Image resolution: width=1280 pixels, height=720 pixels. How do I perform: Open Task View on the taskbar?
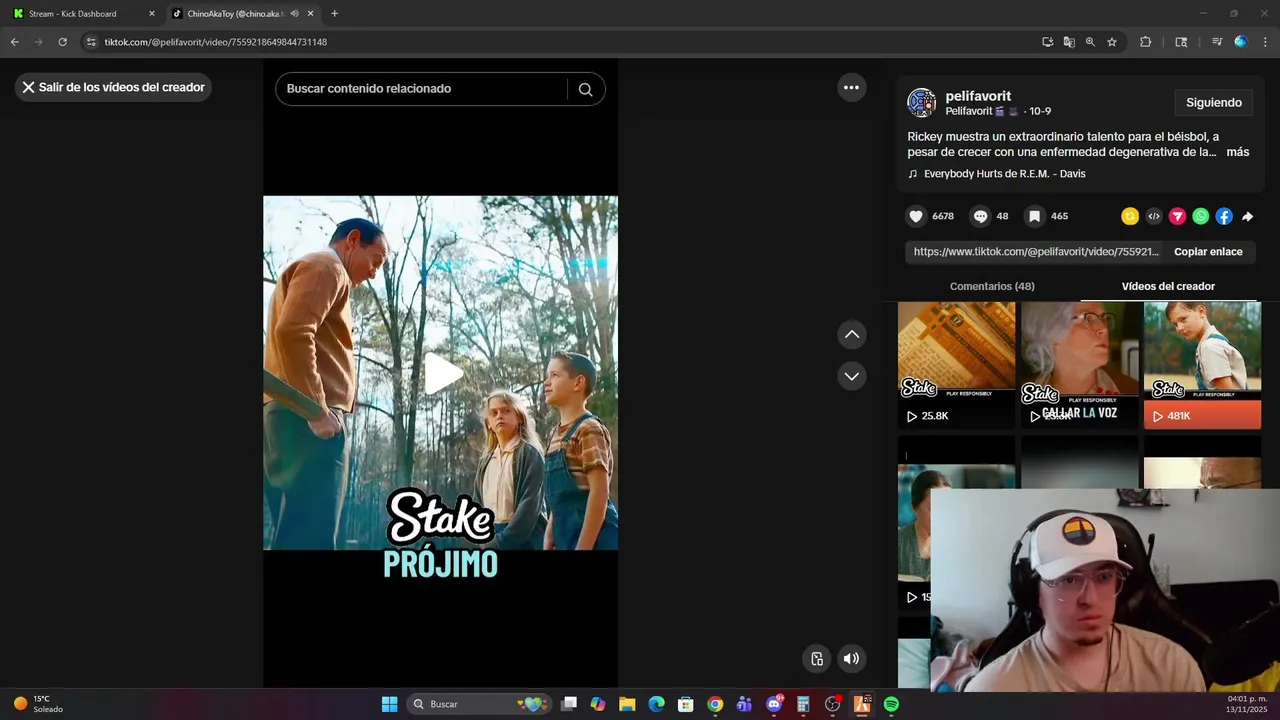pos(569,704)
